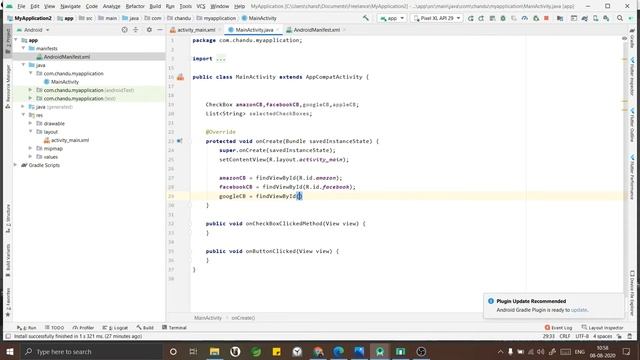Expand the mipmap folder
640x360 pixels.
30,148
